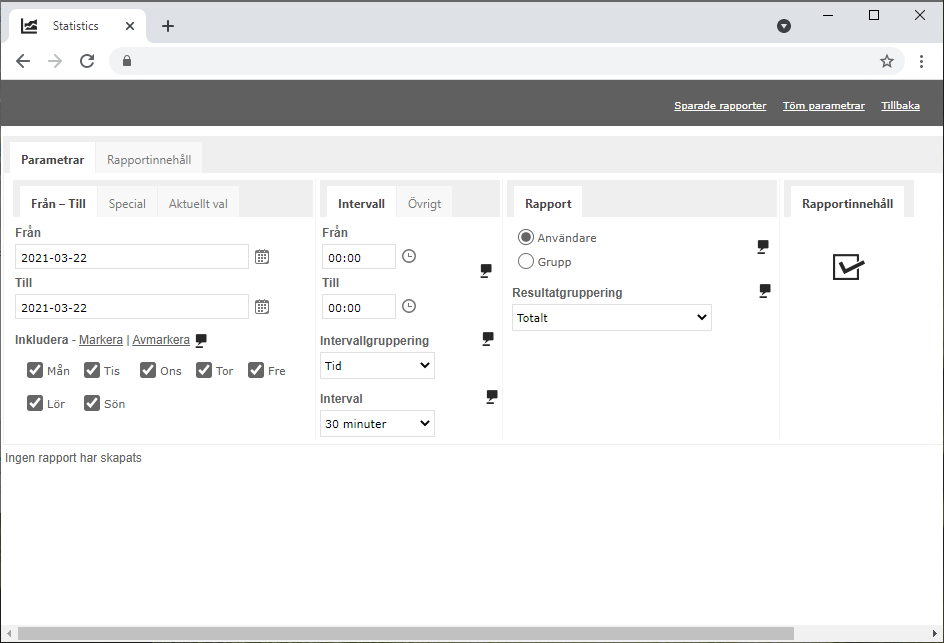Go back in browser history

coord(23,61)
